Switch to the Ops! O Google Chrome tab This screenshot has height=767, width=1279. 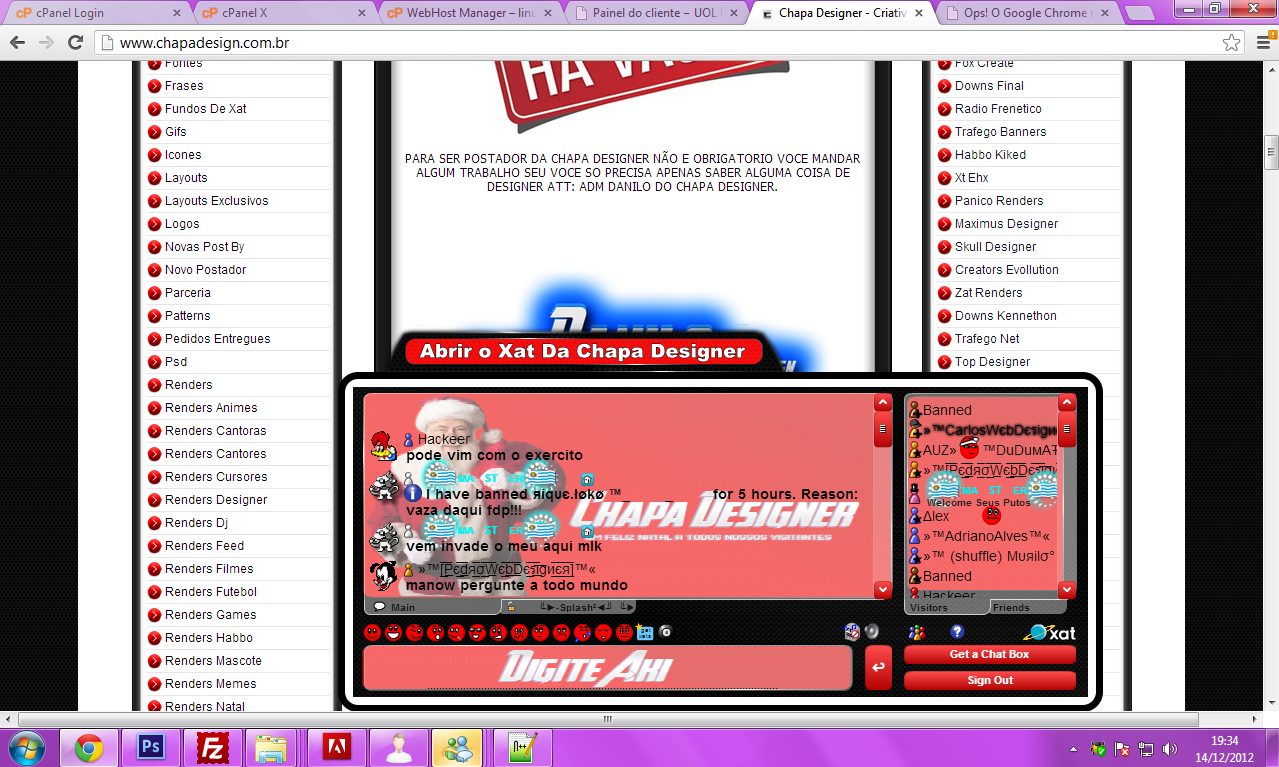1030,13
